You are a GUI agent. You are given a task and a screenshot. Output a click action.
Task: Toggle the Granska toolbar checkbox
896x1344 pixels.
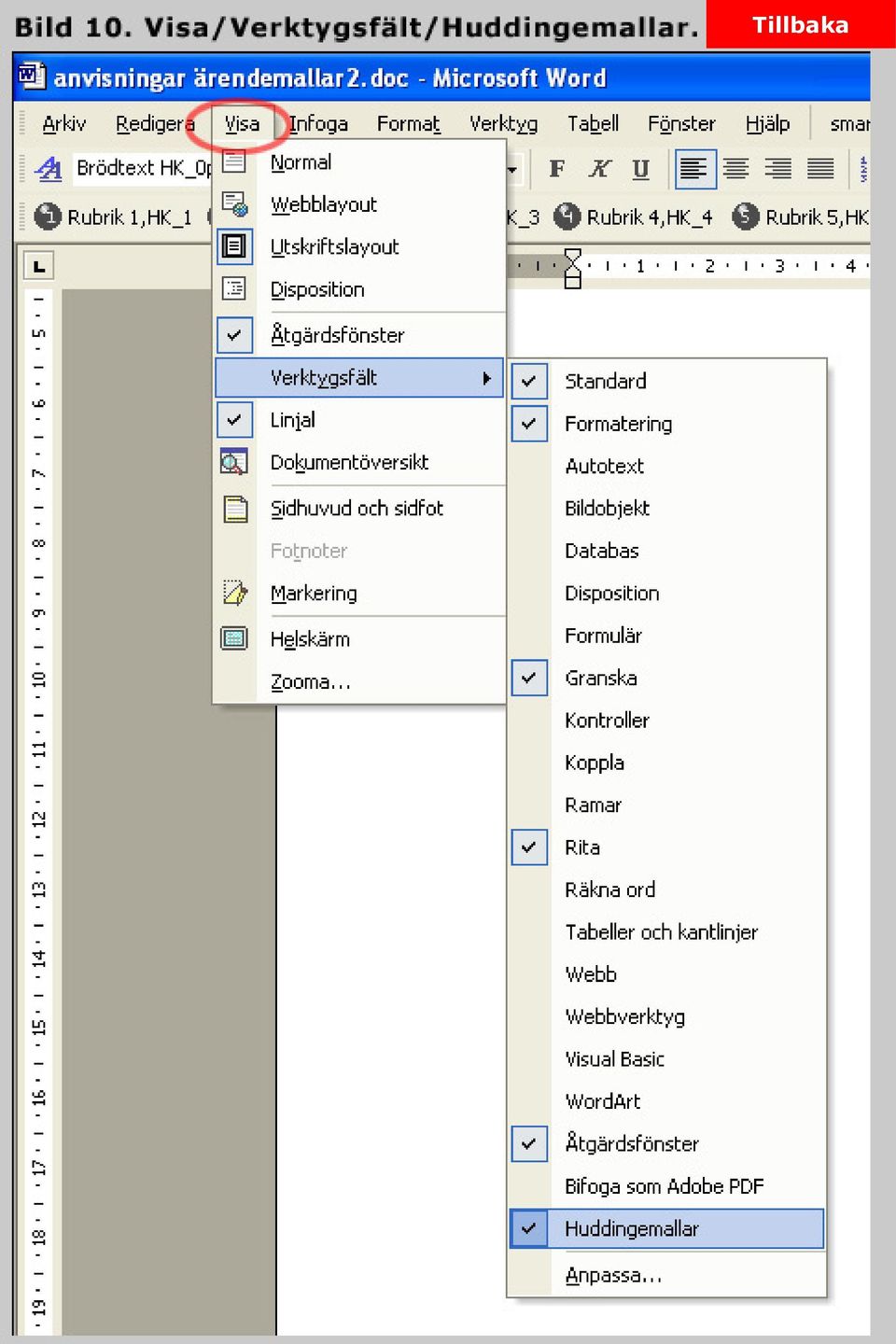pyautogui.click(x=529, y=678)
